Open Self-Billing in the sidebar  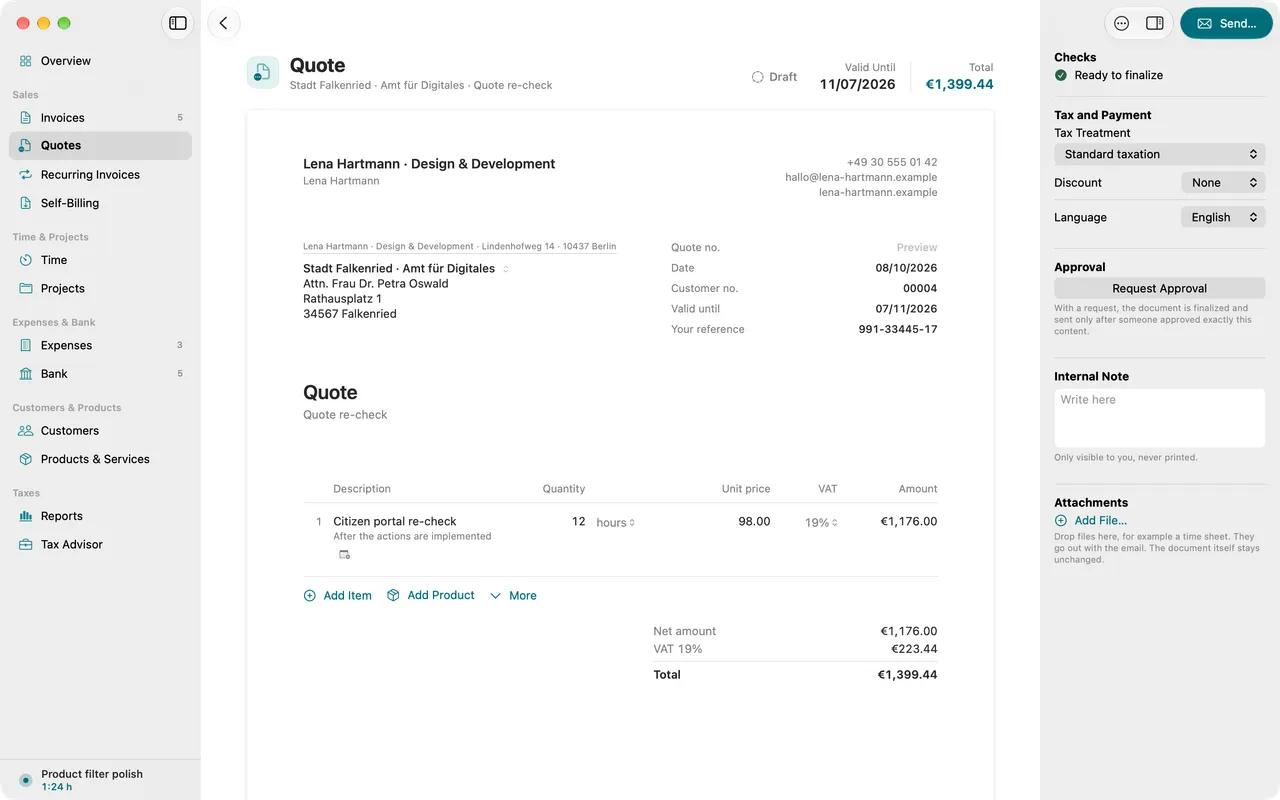[100, 203]
